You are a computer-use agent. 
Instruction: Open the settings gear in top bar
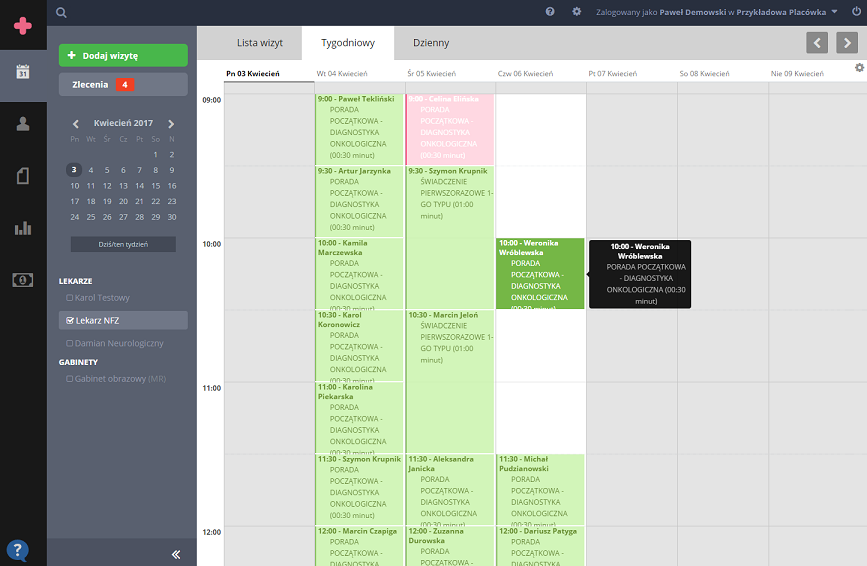(576, 12)
